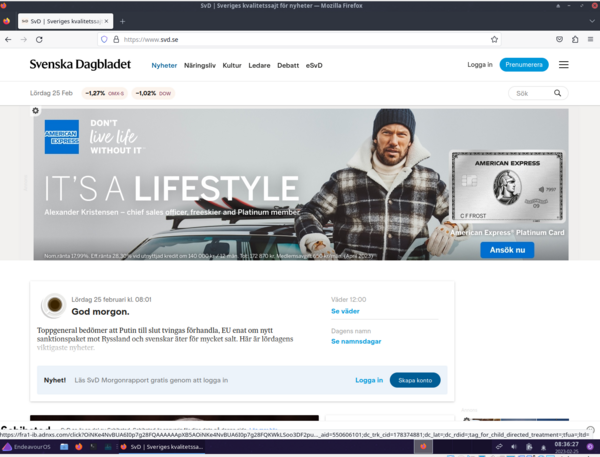The width and height of the screenshot is (600, 457).
Task: Open the Nyheter section
Action: coord(164,65)
